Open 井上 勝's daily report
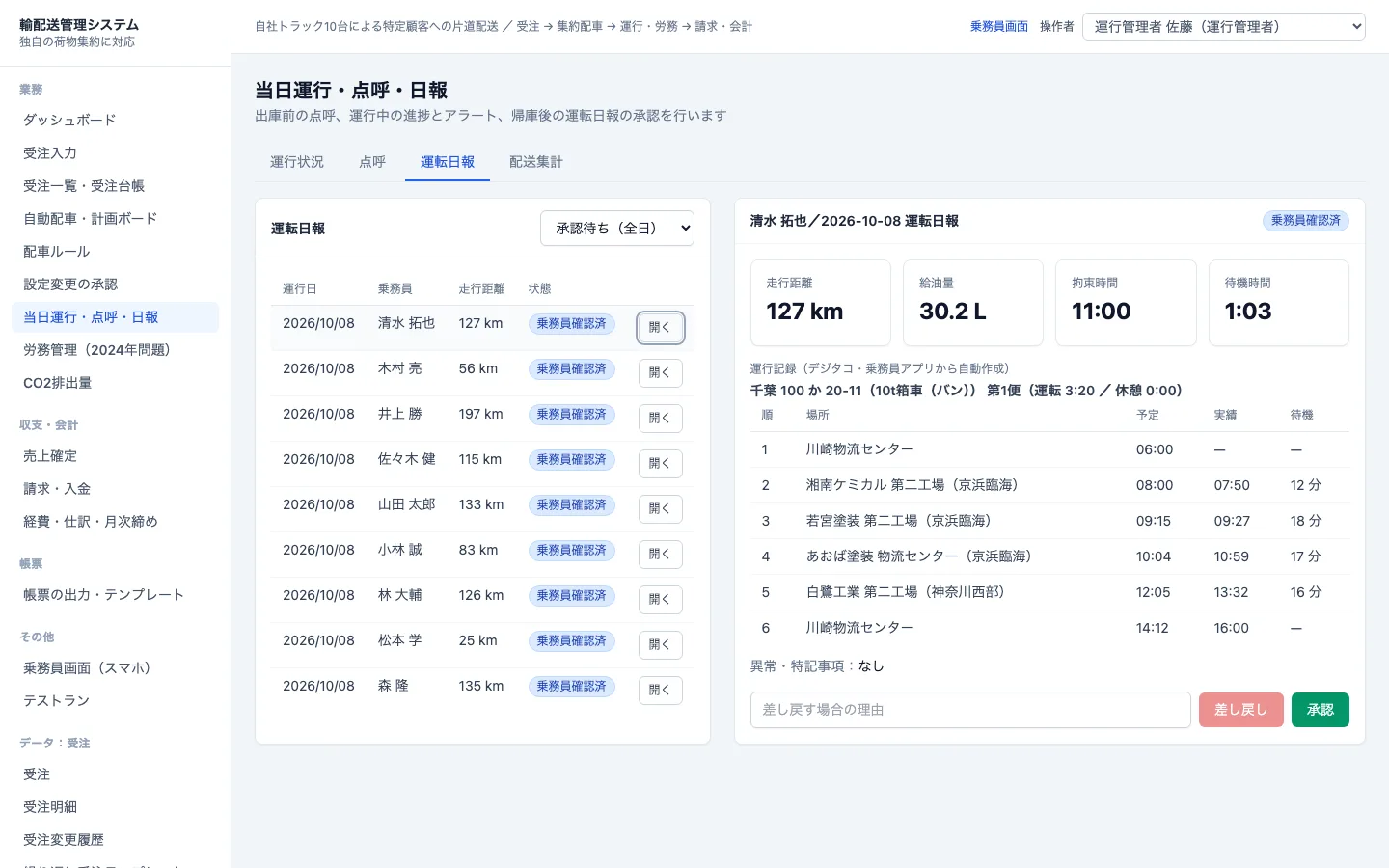This screenshot has height=868, width=1389. coord(661,419)
